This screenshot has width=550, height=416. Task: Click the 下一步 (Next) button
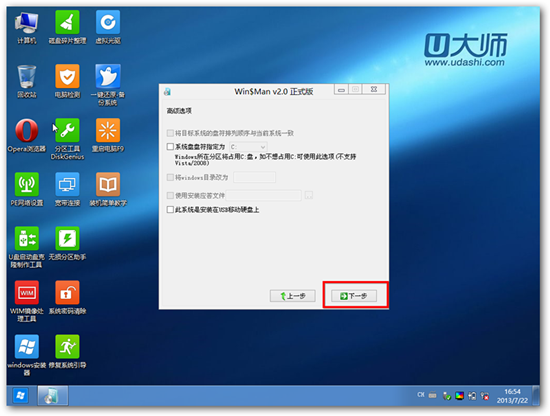[354, 296]
